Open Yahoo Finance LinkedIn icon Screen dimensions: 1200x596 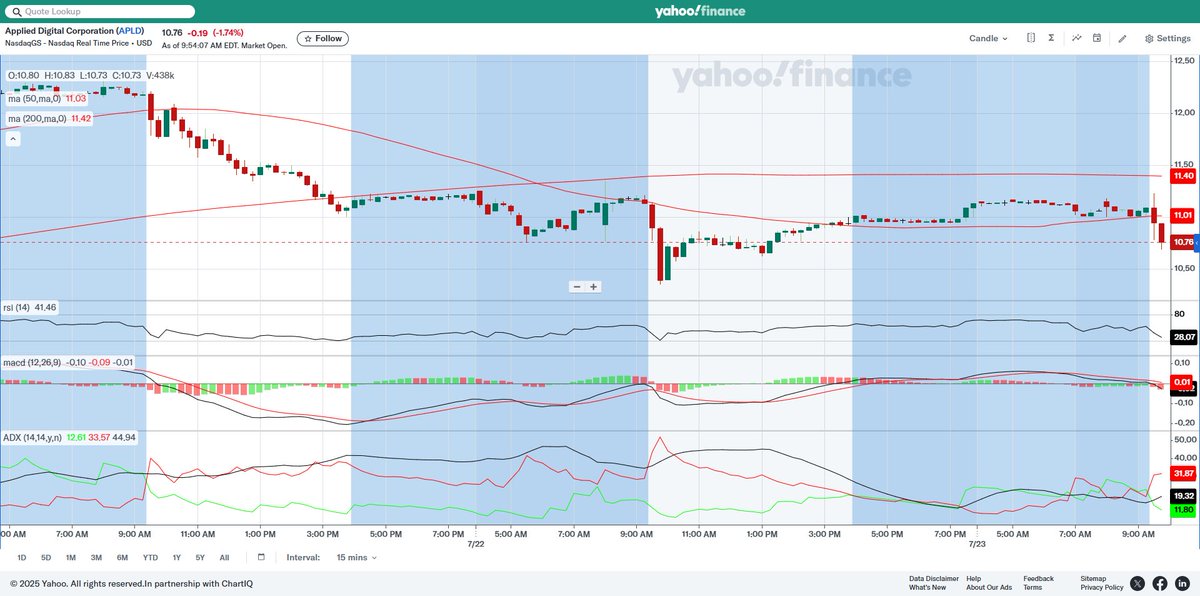tap(1183, 583)
